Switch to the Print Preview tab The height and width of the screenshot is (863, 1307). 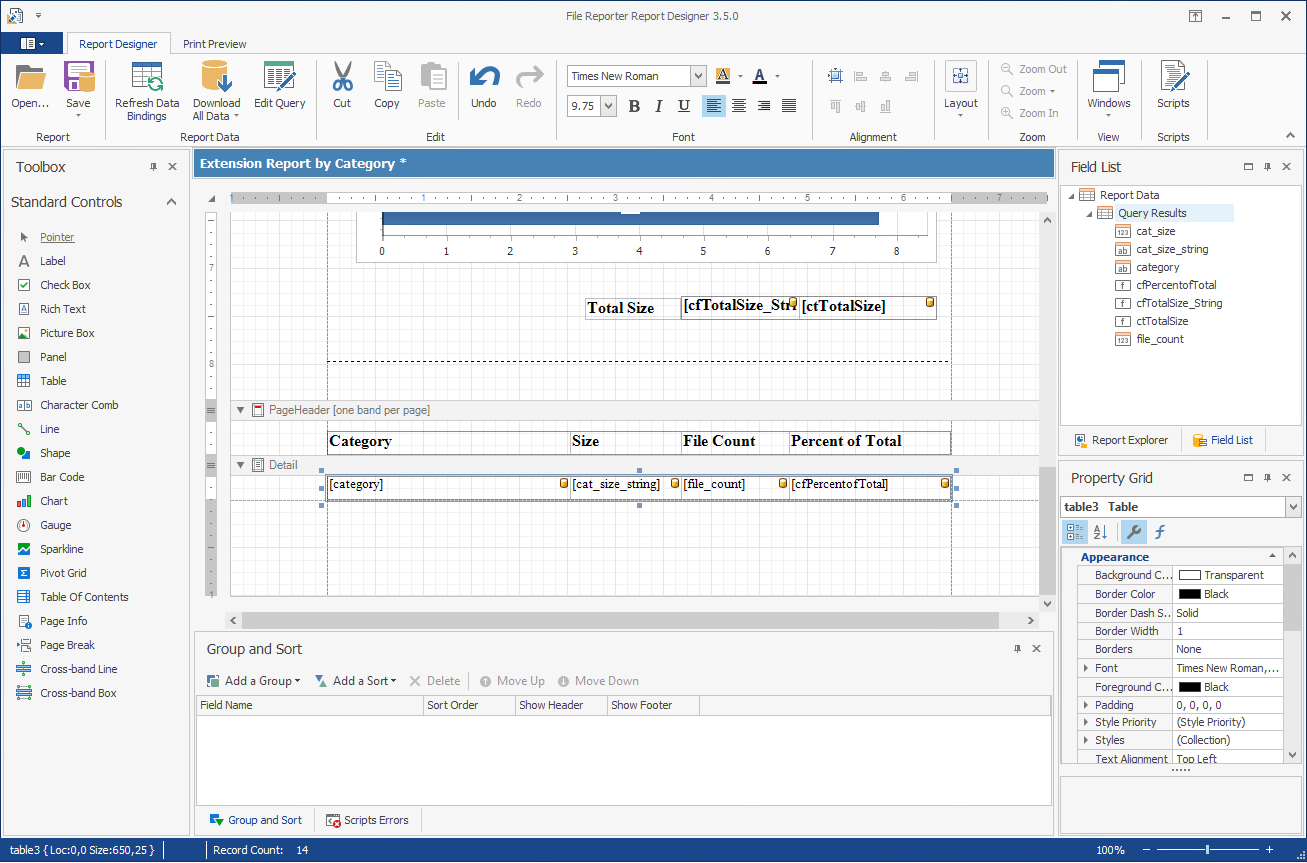tap(214, 43)
